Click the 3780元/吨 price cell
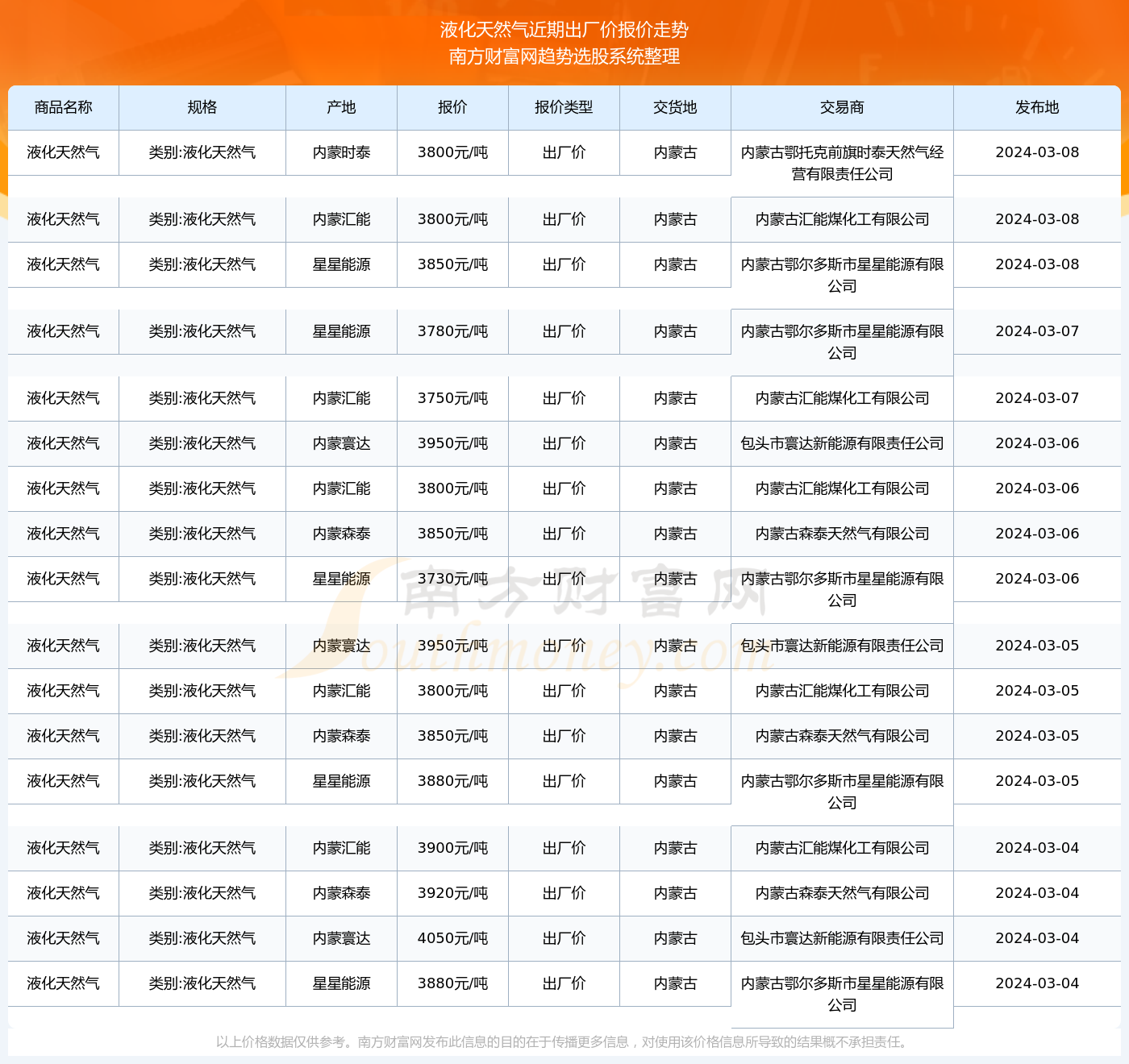This screenshot has width=1129, height=1064. (x=453, y=331)
